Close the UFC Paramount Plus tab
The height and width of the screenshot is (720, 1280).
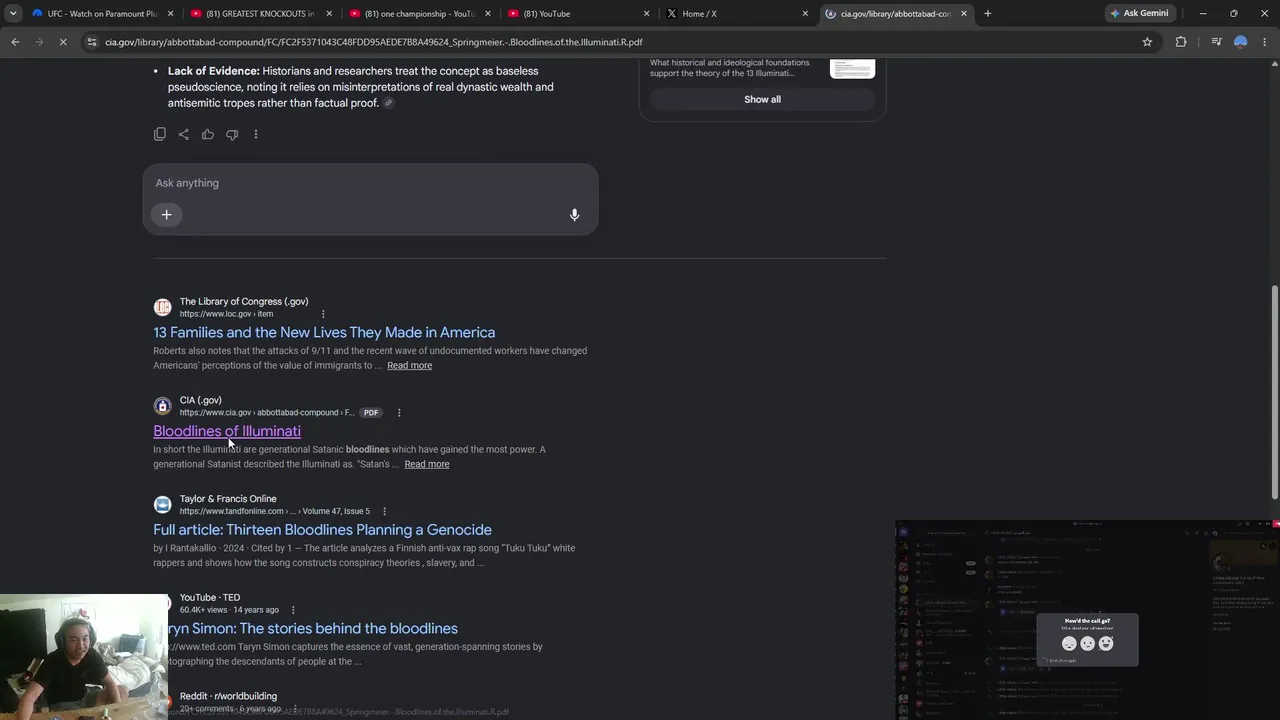171,14
